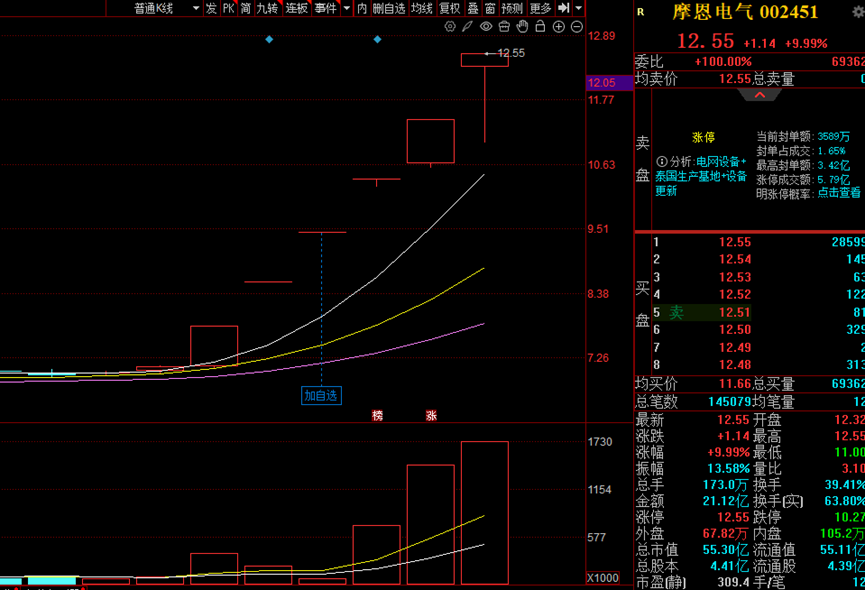Zoom out chart with minus icon
This screenshot has width=865, height=590.
[x=577, y=26]
